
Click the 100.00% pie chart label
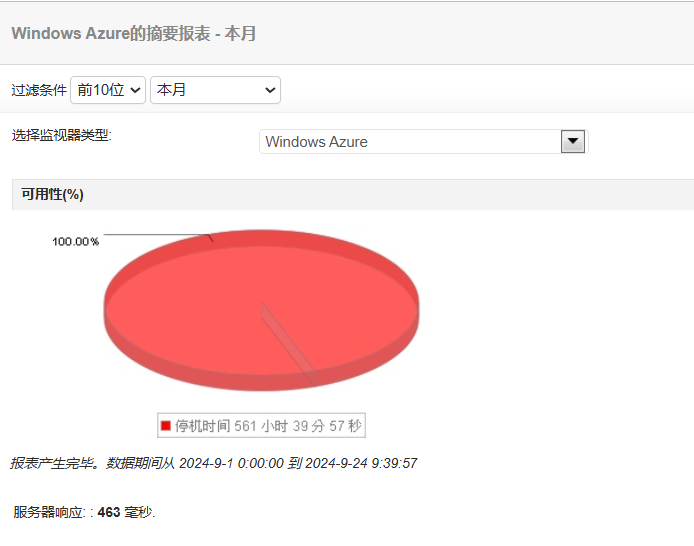point(76,242)
